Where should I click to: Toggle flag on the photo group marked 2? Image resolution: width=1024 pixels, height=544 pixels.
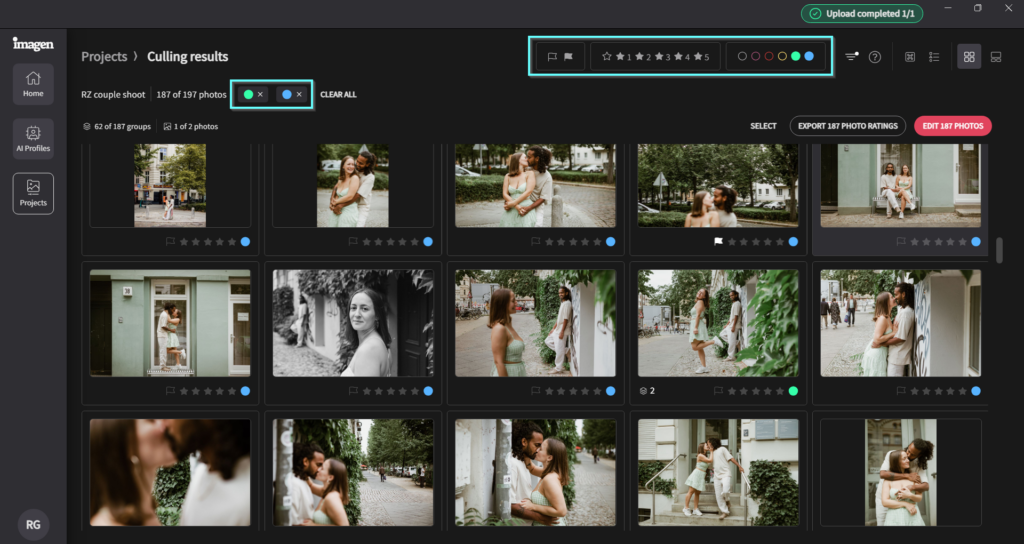click(x=718, y=391)
